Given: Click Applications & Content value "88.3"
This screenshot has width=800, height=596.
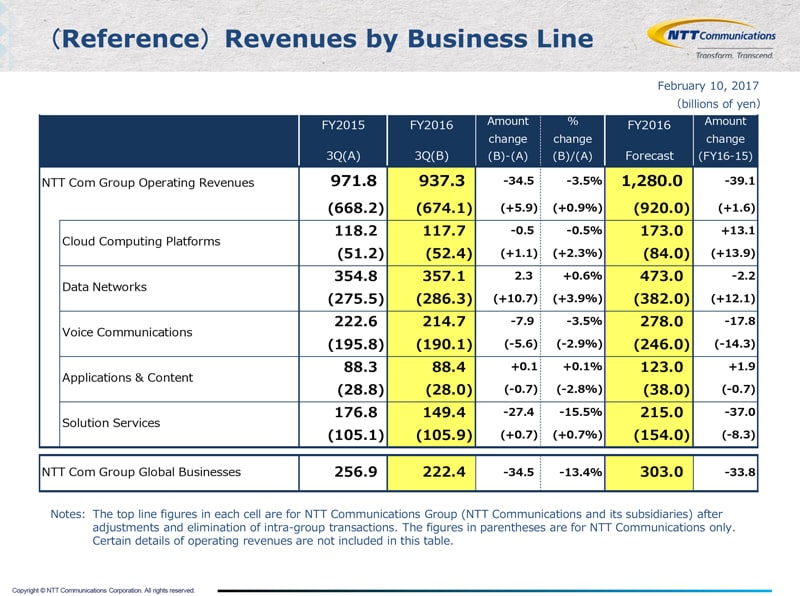Looking at the screenshot, I should [360, 367].
